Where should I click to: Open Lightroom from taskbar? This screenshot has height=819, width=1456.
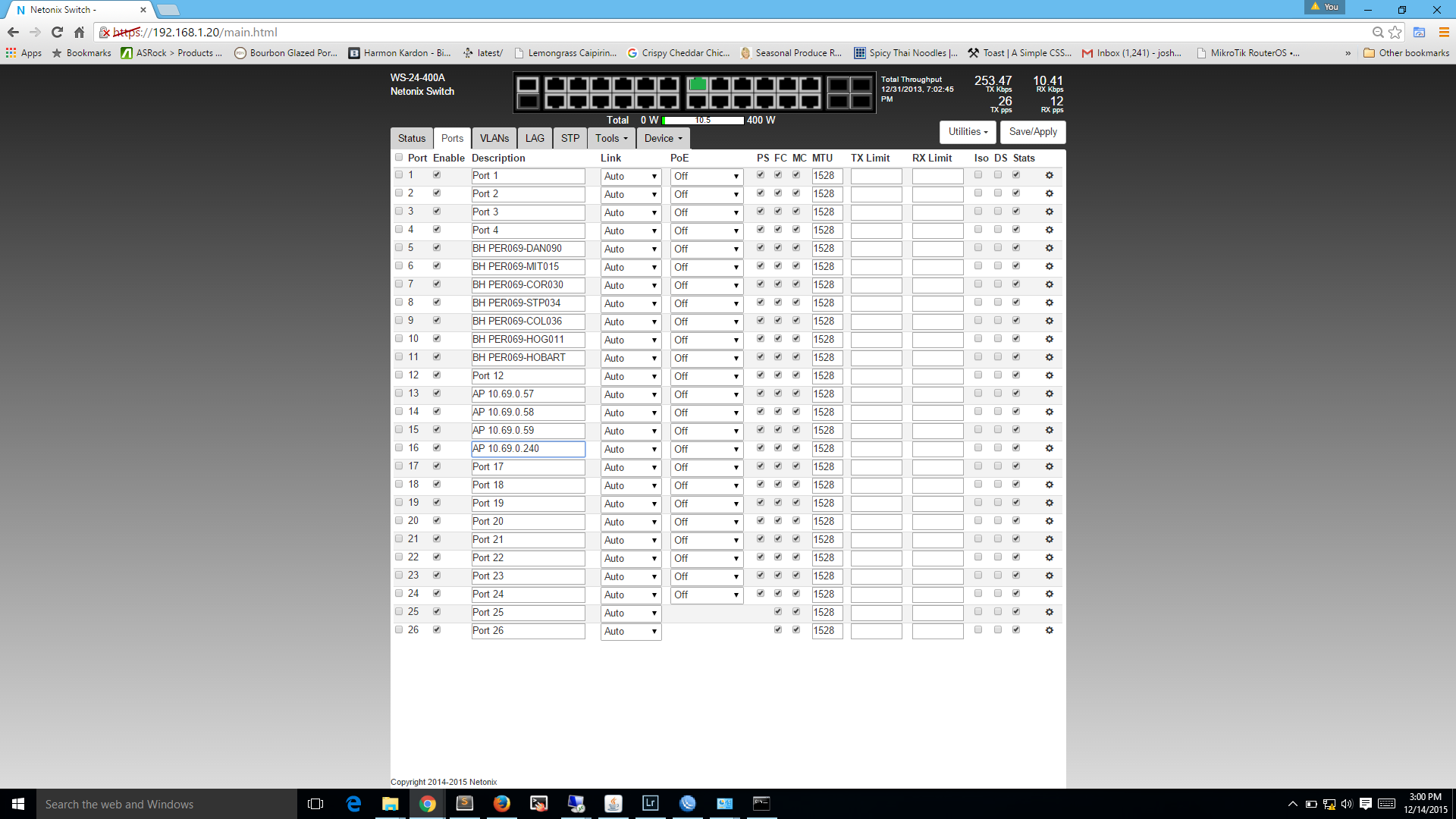651,804
